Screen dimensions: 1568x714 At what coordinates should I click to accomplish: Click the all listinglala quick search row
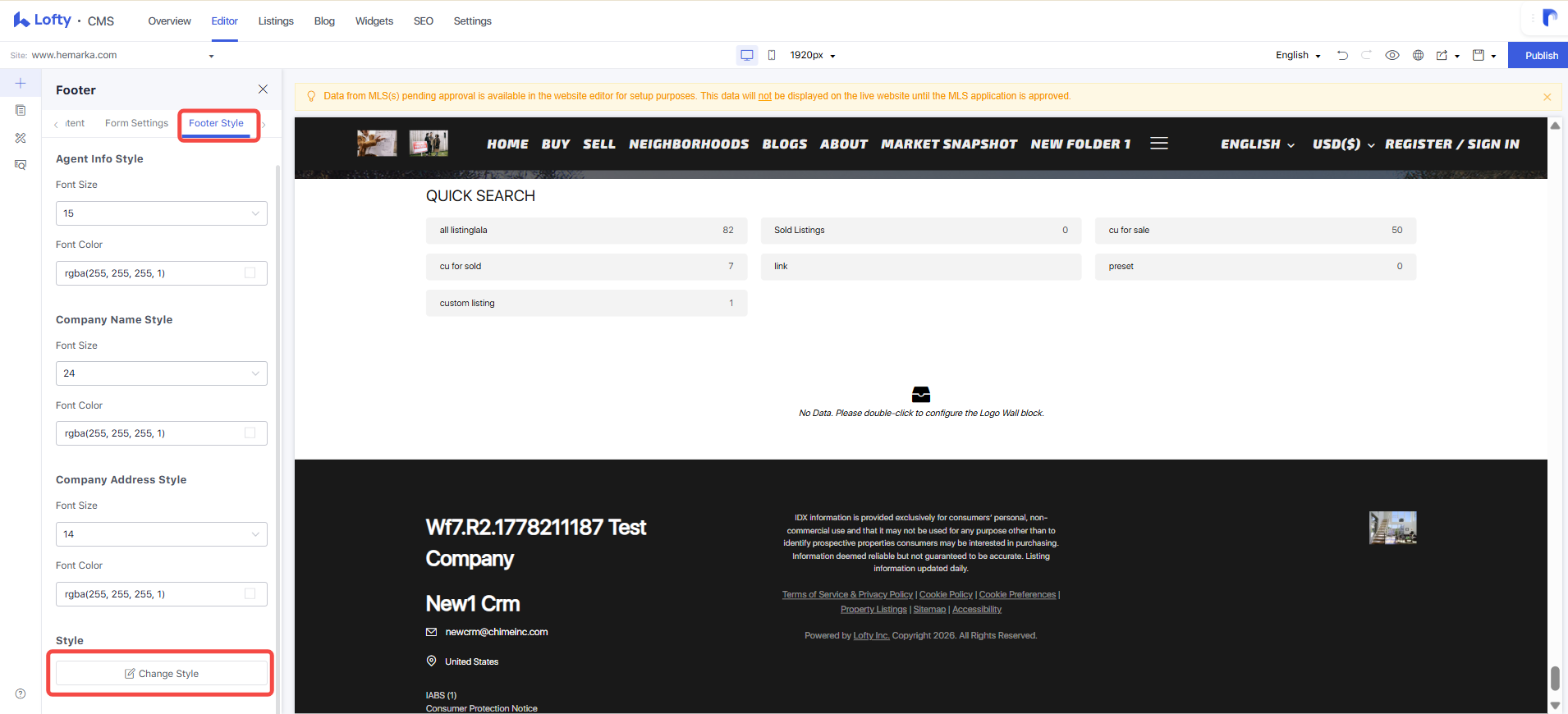(x=586, y=231)
